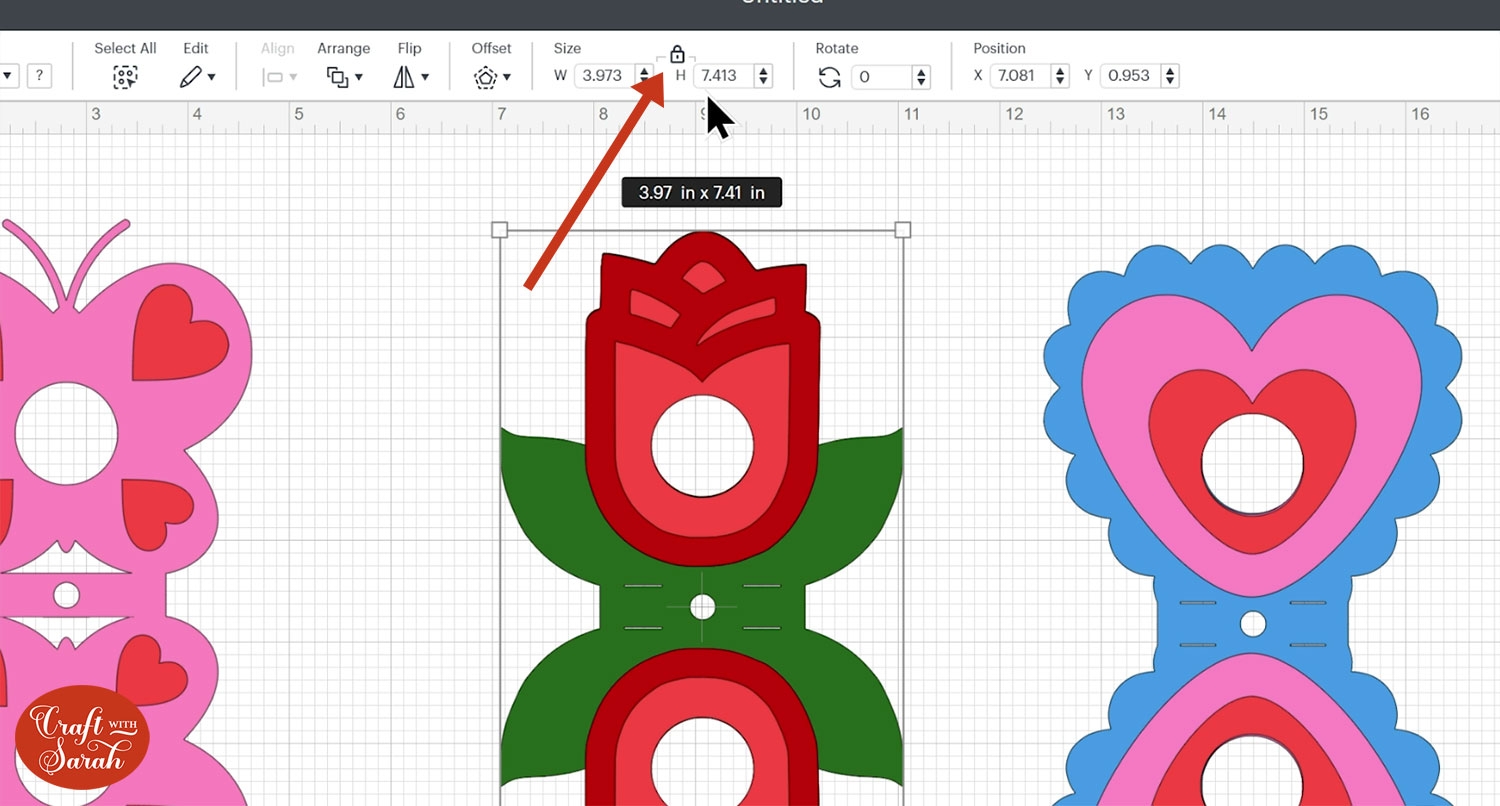Image resolution: width=1500 pixels, height=806 pixels.
Task: Click the Flip mirror icon
Action: (x=405, y=75)
